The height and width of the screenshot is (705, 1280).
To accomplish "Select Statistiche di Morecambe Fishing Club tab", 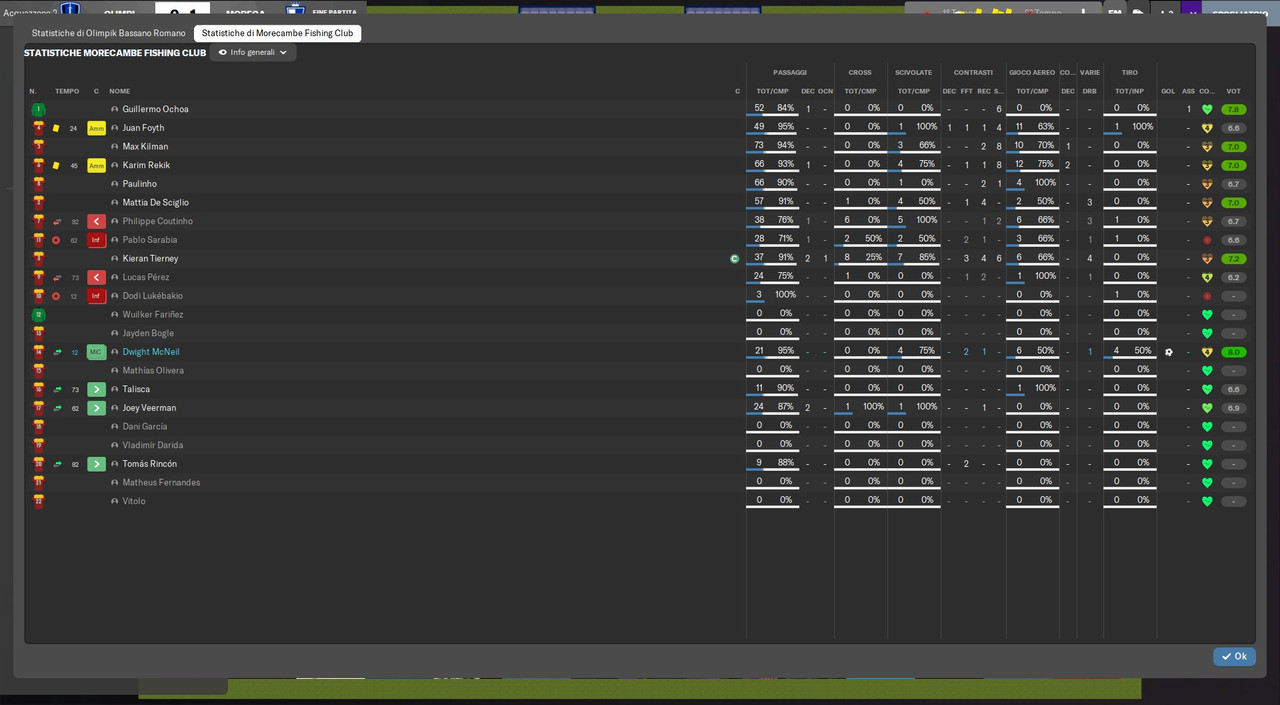I will [x=277, y=33].
